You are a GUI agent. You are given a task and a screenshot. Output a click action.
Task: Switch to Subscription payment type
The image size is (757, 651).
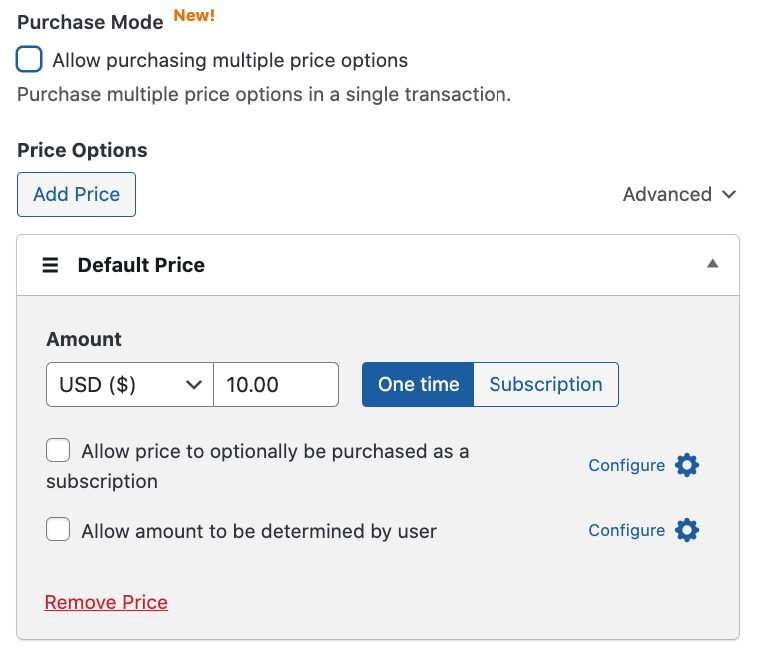545,384
